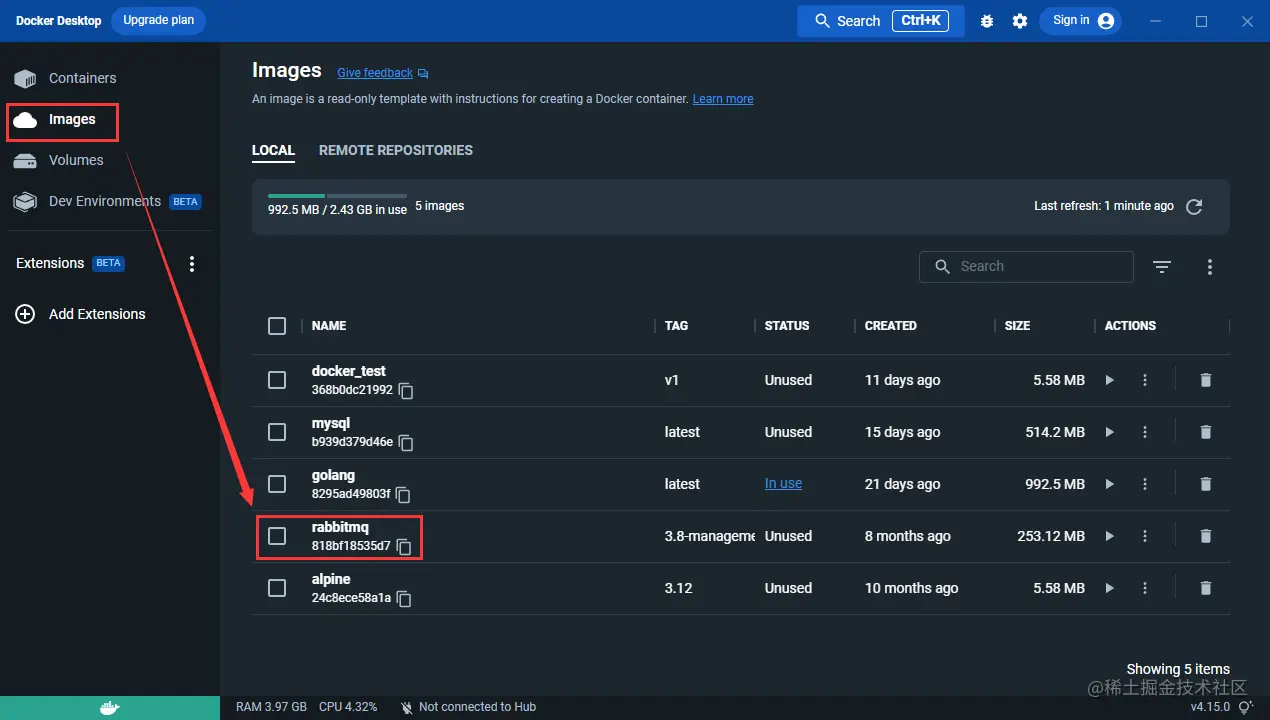Copy the rabbitmq image ID
The image size is (1270, 720).
pos(404,547)
